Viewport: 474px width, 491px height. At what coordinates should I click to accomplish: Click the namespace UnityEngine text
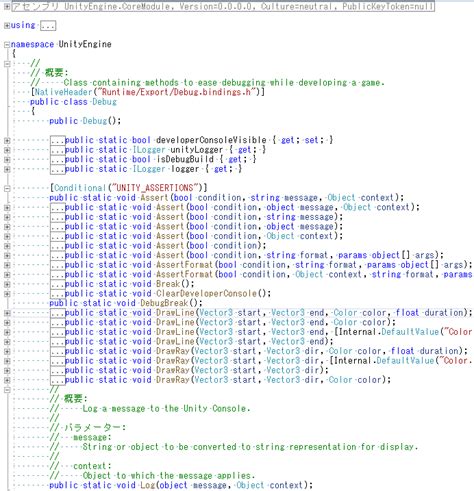61,44
